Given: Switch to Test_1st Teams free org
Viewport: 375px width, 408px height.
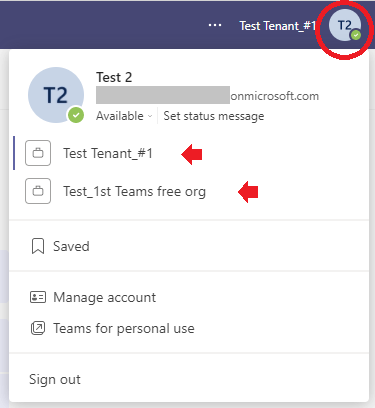Looking at the screenshot, I should tap(134, 191).
